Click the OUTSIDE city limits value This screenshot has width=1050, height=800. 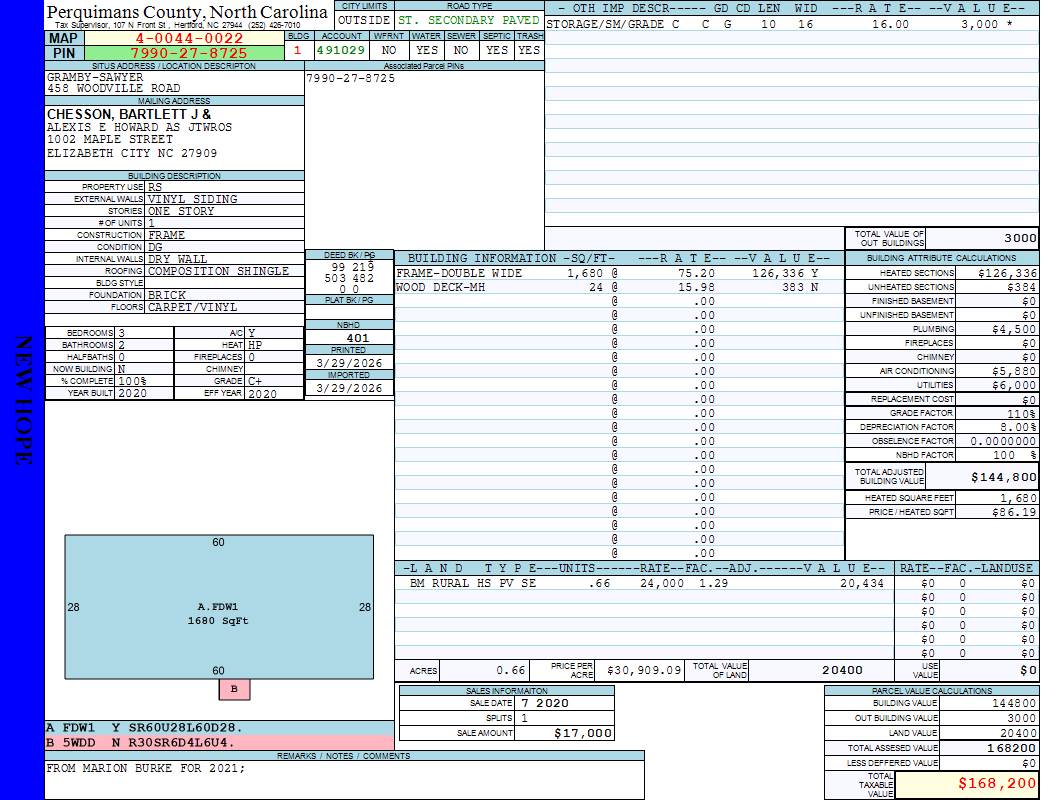click(x=364, y=20)
